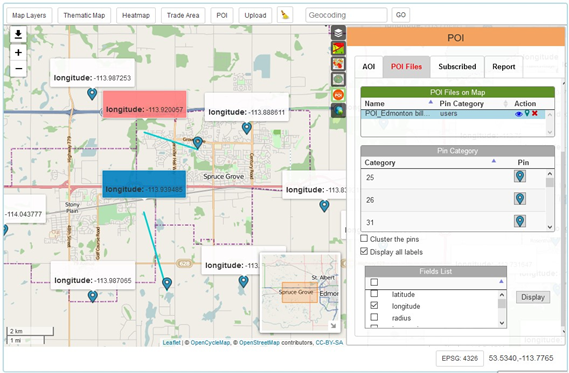
Task: Remove POI_Edmonton file with red X
Action: (535, 114)
